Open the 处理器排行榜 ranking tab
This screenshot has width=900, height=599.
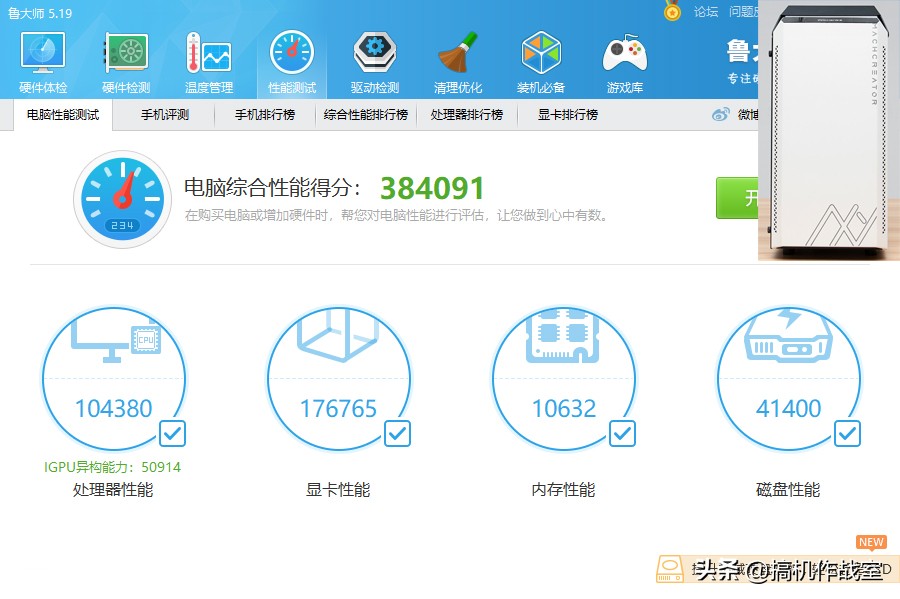tap(466, 115)
